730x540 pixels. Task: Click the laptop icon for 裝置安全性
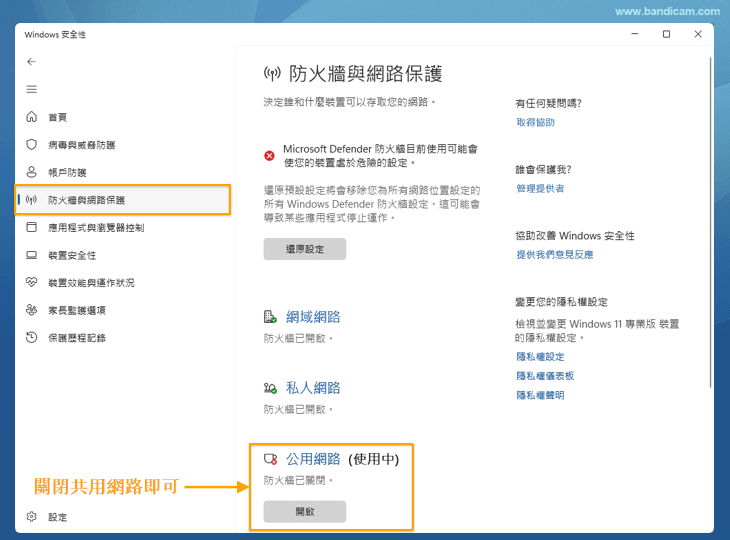pos(31,255)
